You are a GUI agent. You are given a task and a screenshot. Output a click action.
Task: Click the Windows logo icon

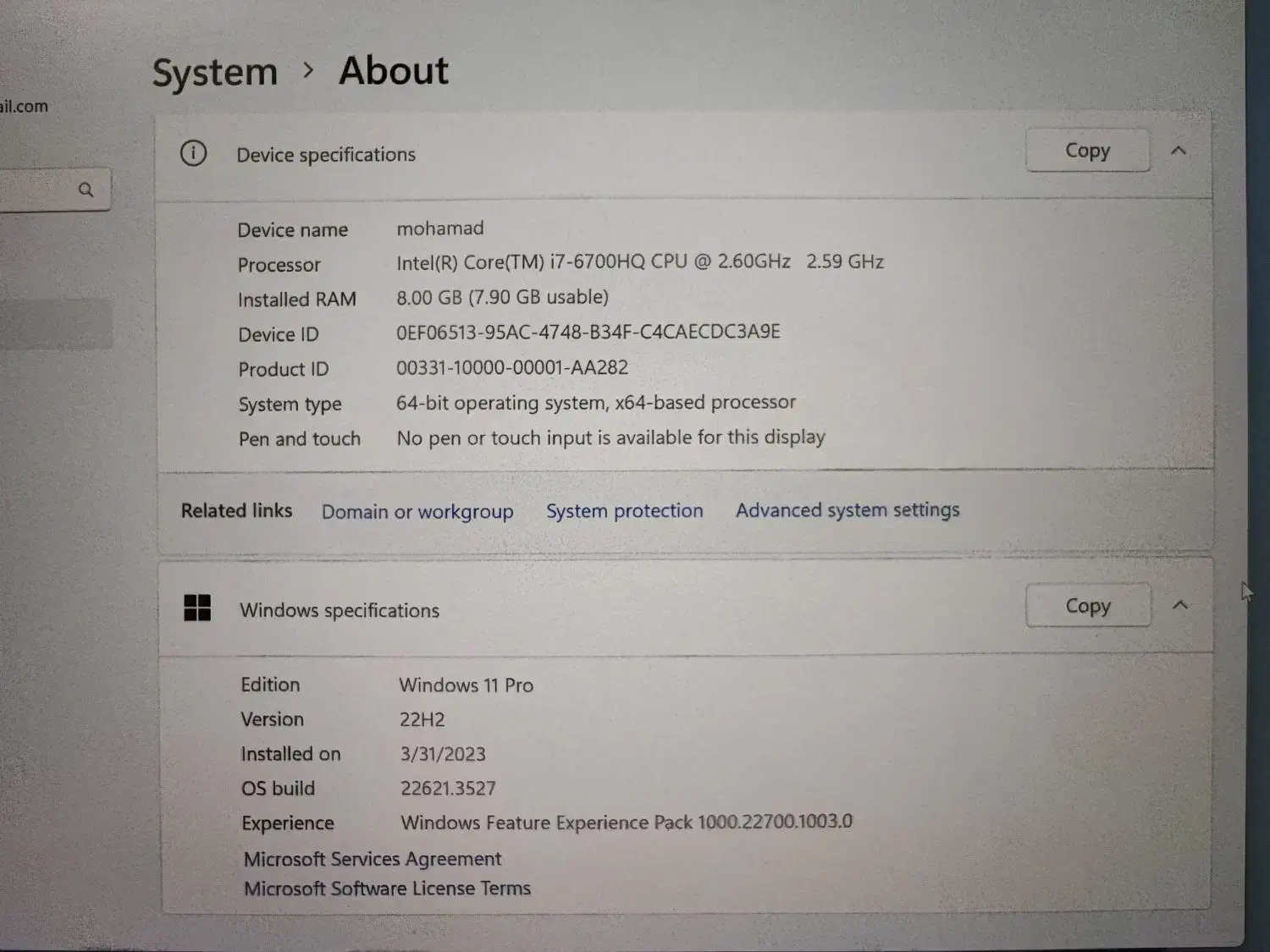[x=197, y=608]
